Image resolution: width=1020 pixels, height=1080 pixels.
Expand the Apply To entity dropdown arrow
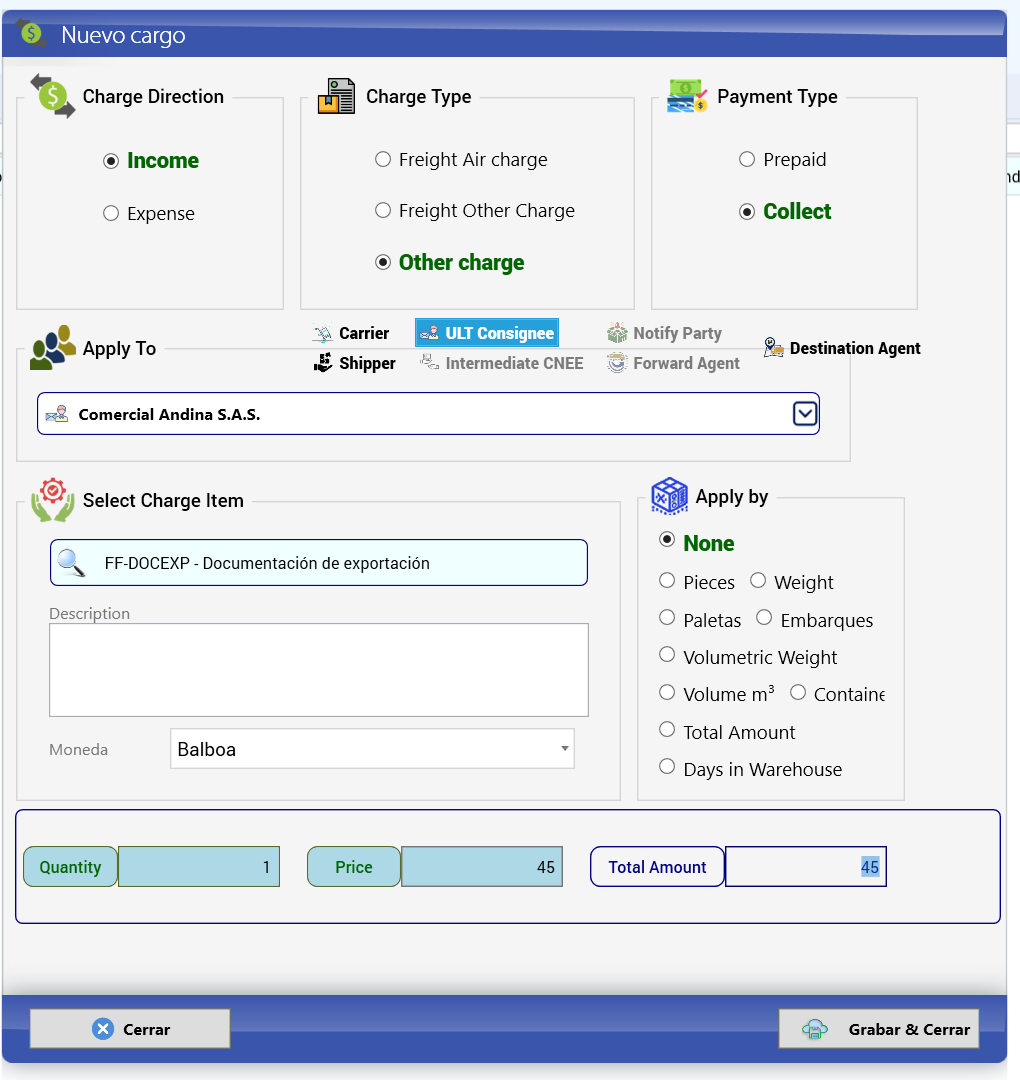point(804,414)
